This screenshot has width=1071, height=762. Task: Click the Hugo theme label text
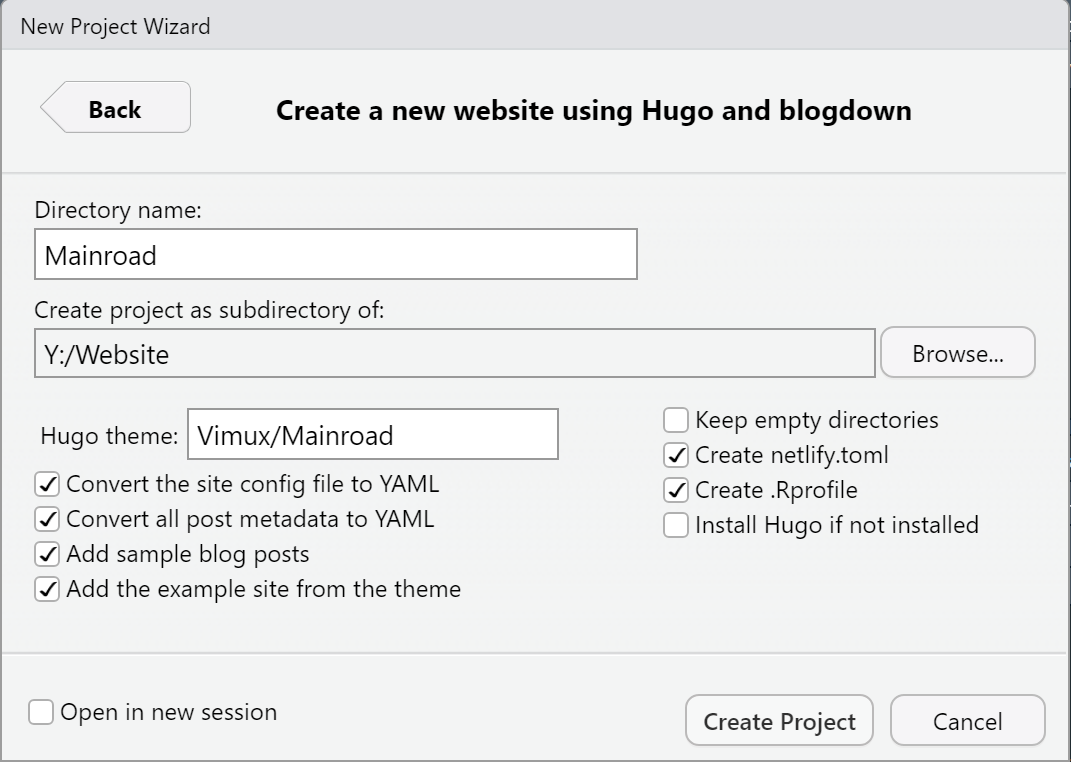[x=109, y=436]
